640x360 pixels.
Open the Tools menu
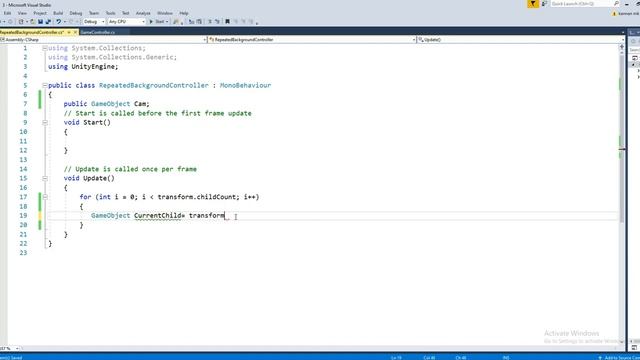(x=110, y=13)
